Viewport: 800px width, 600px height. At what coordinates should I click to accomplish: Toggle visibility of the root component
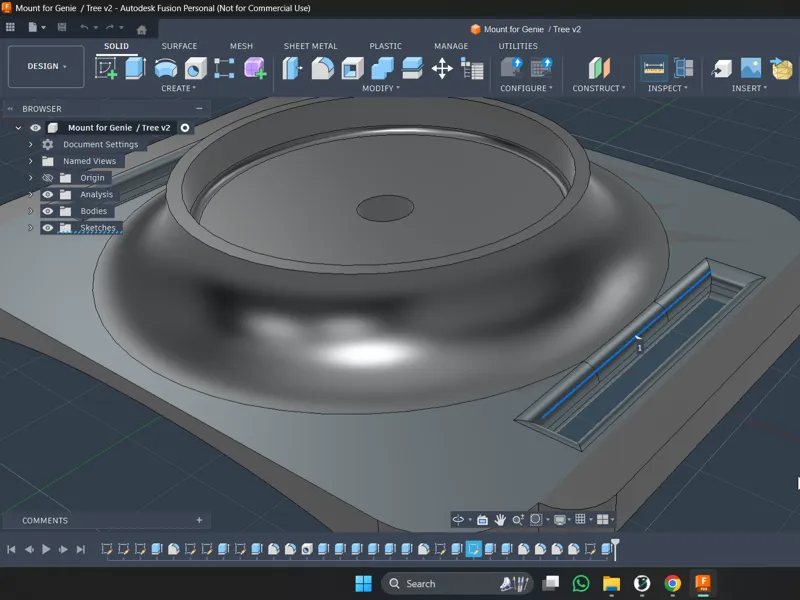click(x=35, y=128)
